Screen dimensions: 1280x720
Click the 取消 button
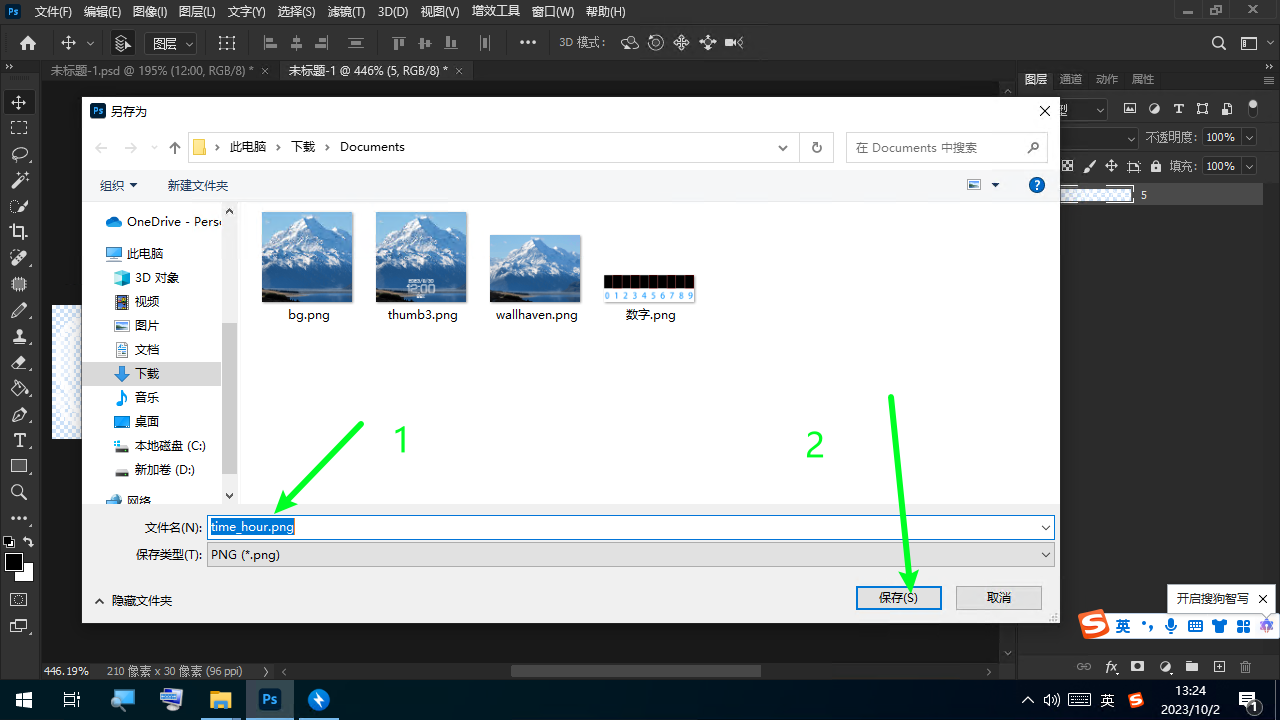(x=998, y=597)
